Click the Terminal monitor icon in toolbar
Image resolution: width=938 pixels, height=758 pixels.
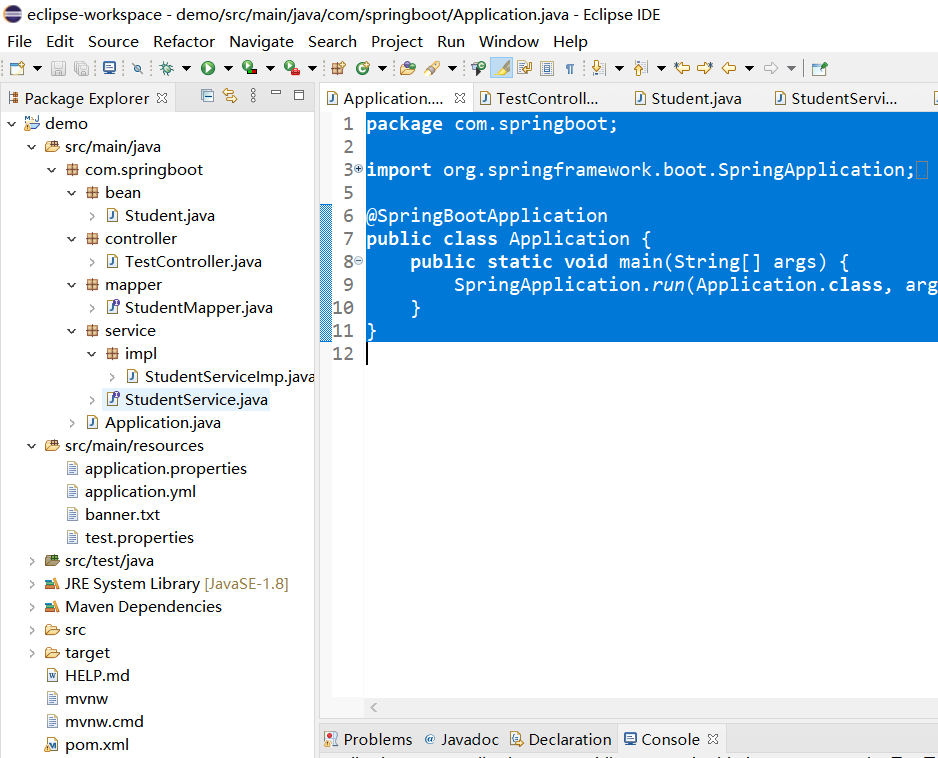tap(110, 68)
